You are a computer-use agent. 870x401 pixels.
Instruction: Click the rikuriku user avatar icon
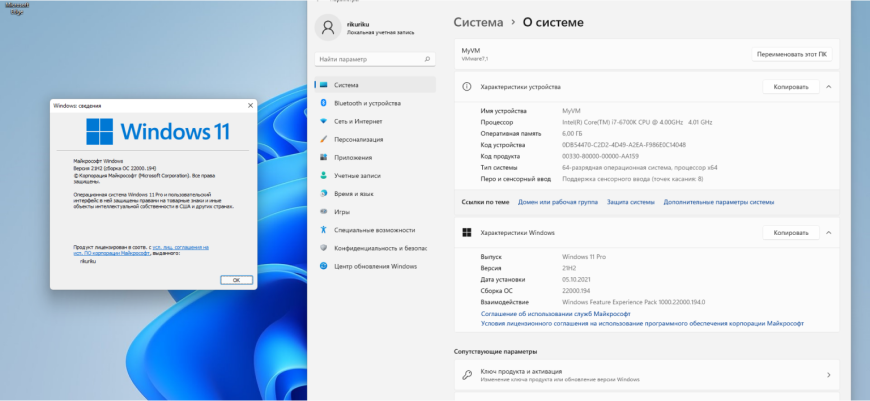pyautogui.click(x=328, y=28)
